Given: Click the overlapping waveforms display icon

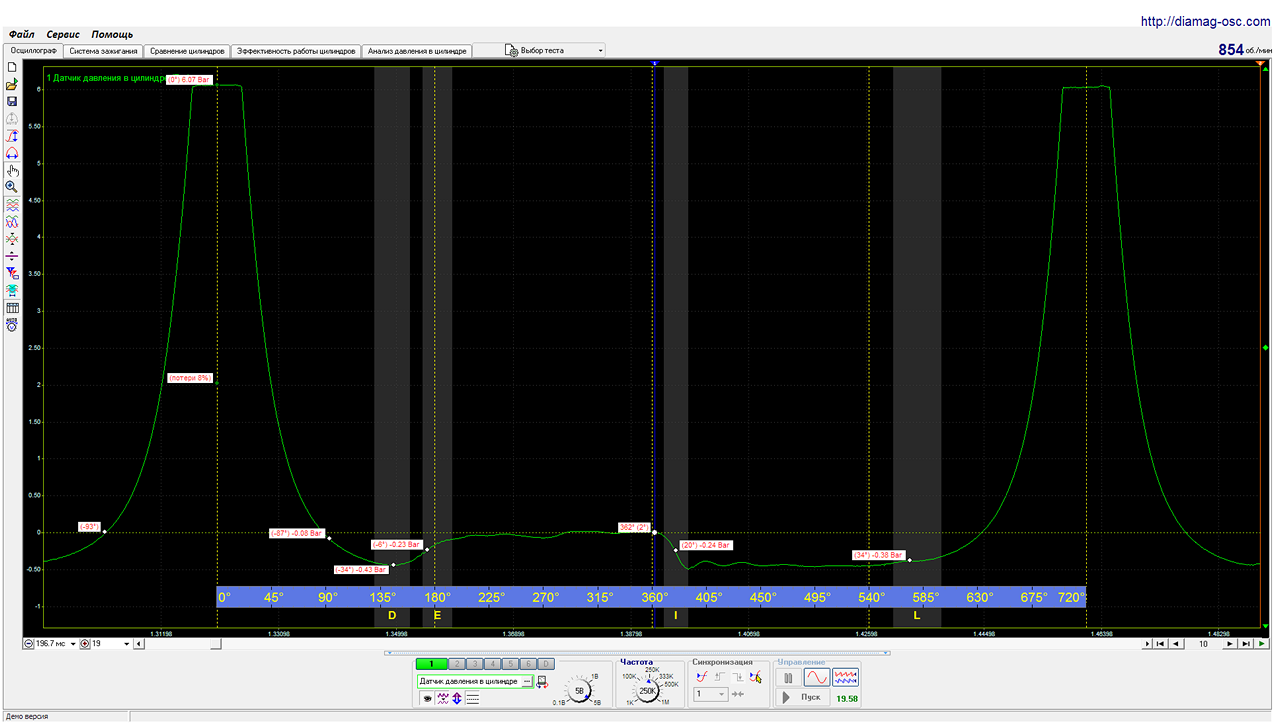Looking at the screenshot, I should click(12, 221).
